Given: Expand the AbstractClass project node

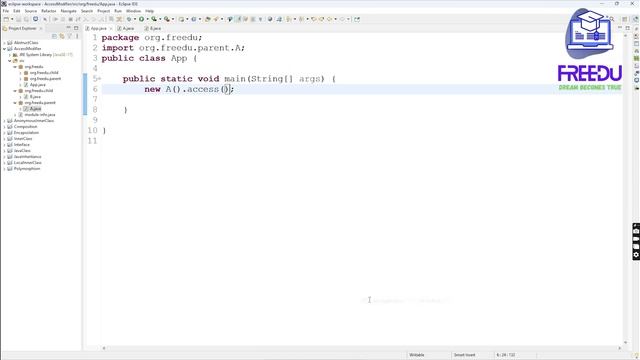Looking at the screenshot, I should tap(4, 42).
